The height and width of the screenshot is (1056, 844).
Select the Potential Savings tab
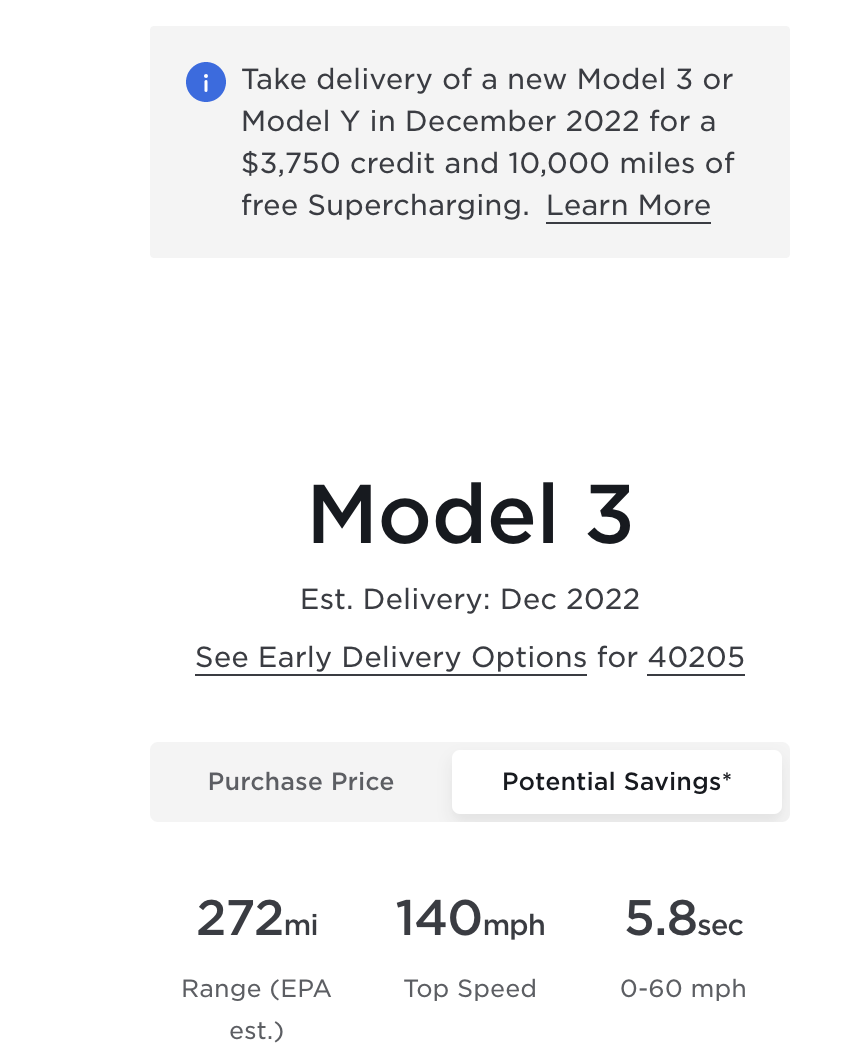tap(617, 782)
